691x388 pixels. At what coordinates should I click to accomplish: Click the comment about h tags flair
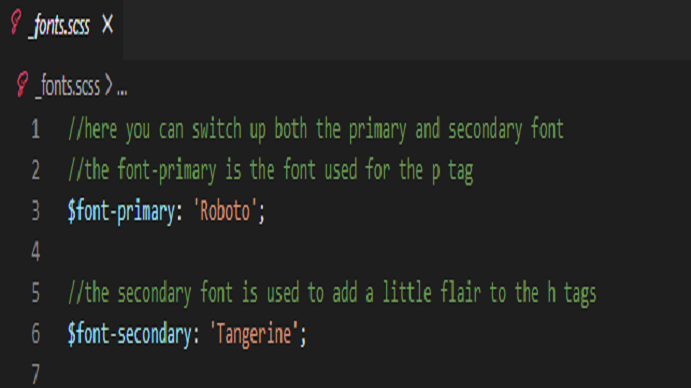pos(332,293)
